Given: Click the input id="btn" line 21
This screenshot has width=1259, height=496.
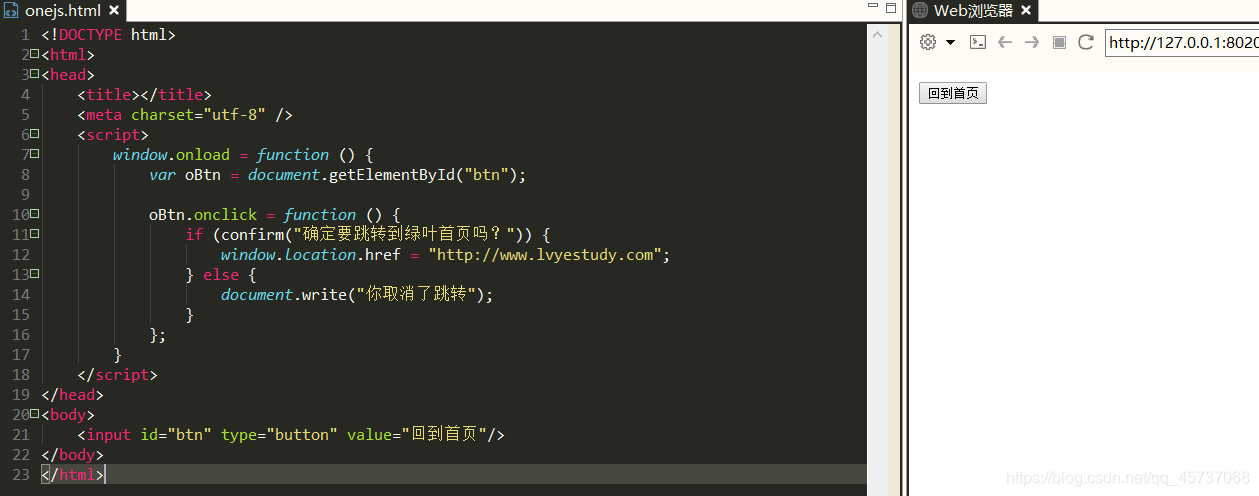Looking at the screenshot, I should [x=291, y=434].
